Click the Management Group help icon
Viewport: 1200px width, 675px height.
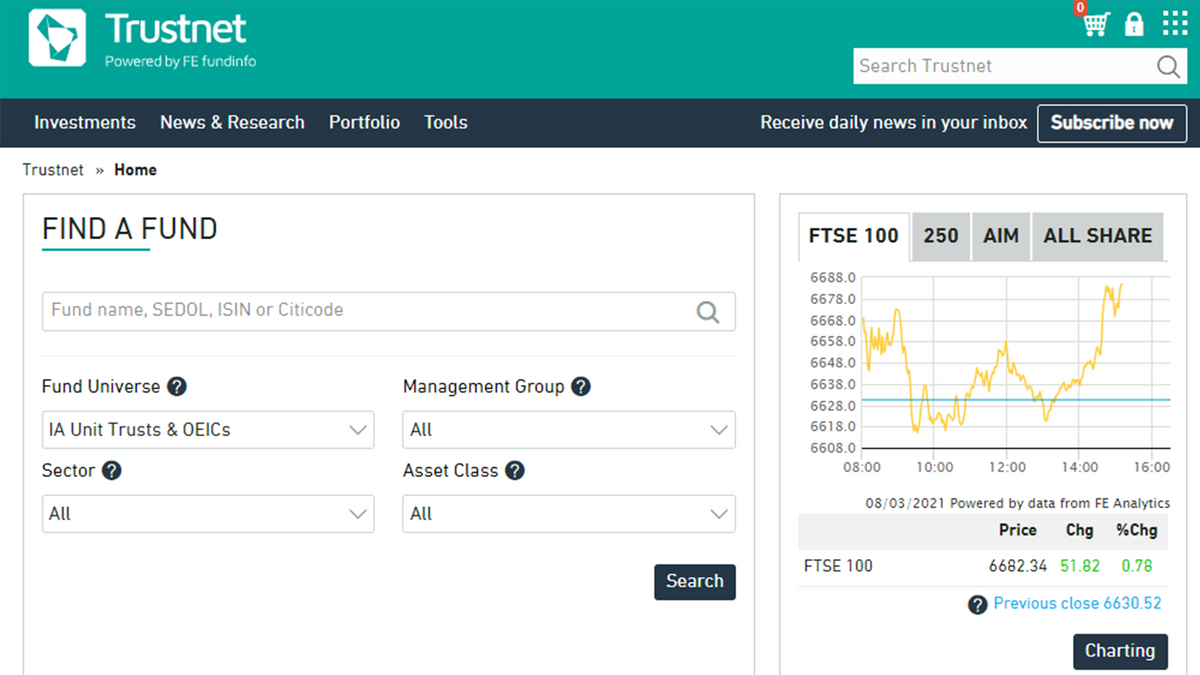[581, 386]
